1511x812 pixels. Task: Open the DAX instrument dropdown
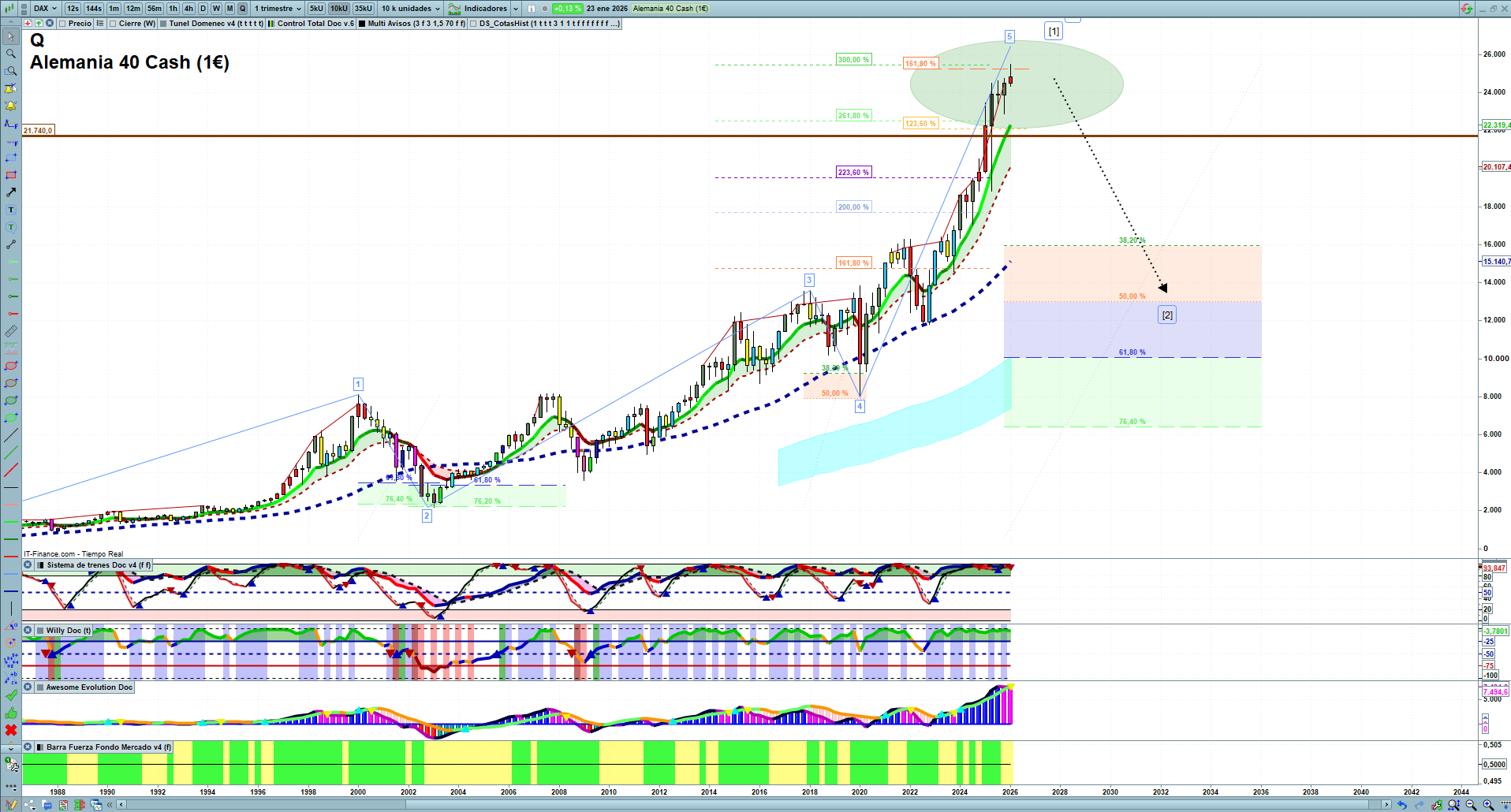pyautogui.click(x=45, y=9)
